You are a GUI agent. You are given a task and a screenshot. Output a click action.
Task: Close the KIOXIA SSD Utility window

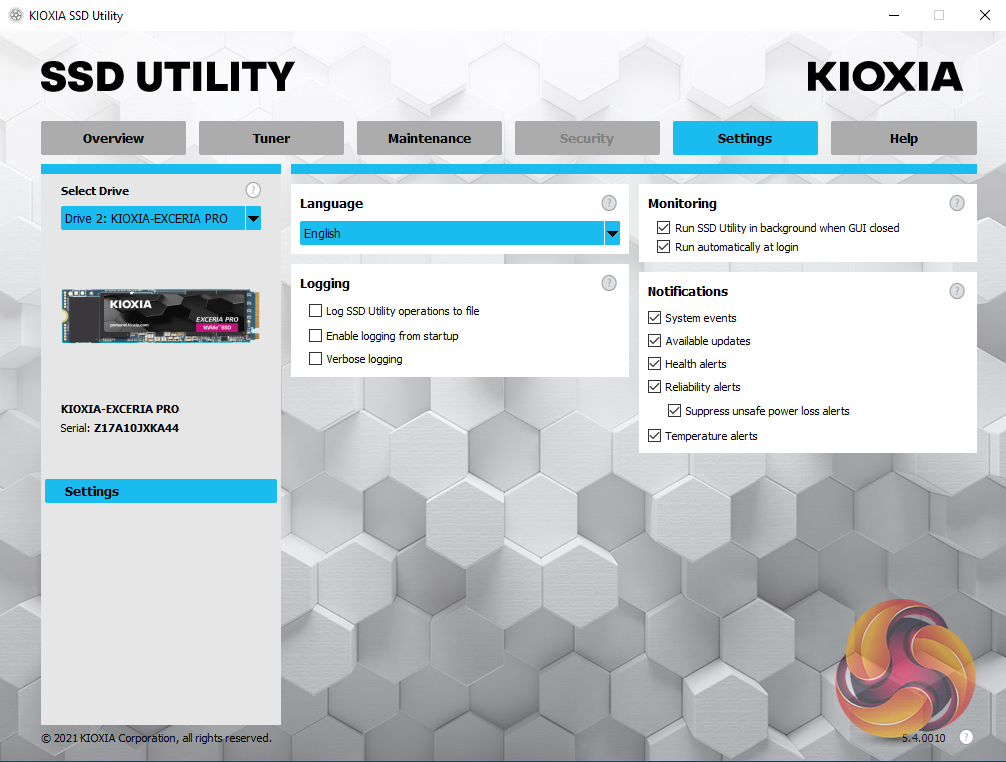click(985, 15)
